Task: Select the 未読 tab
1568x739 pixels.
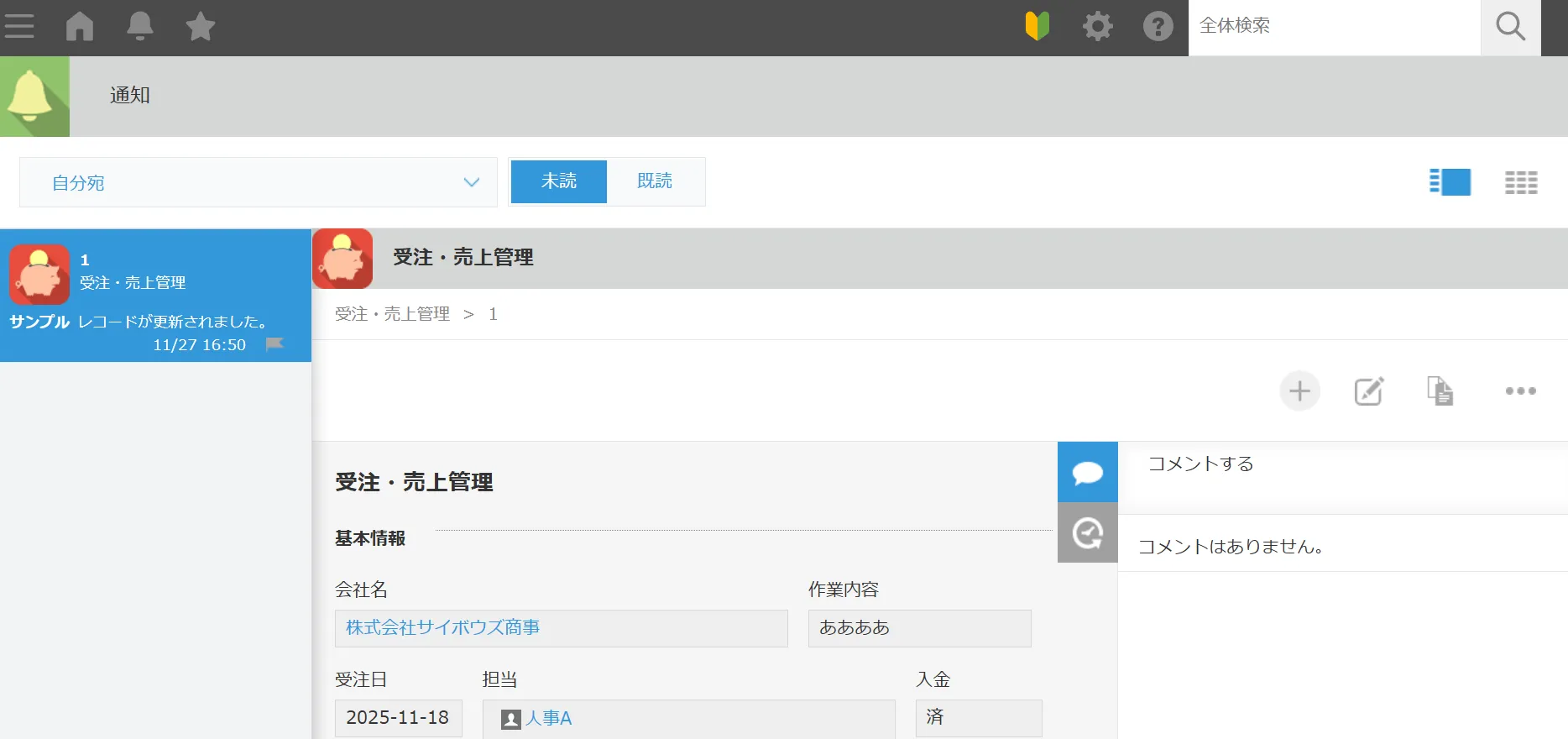Action: coord(558,181)
